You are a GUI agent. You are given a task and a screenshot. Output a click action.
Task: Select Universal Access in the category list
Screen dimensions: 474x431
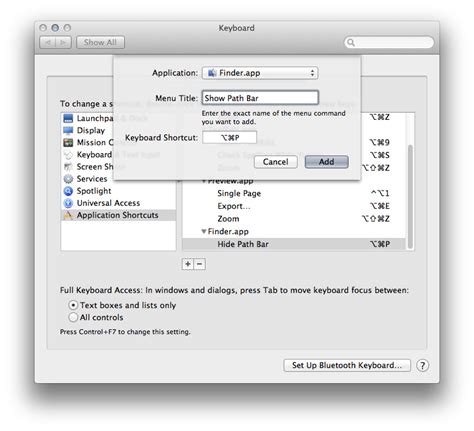118,203
